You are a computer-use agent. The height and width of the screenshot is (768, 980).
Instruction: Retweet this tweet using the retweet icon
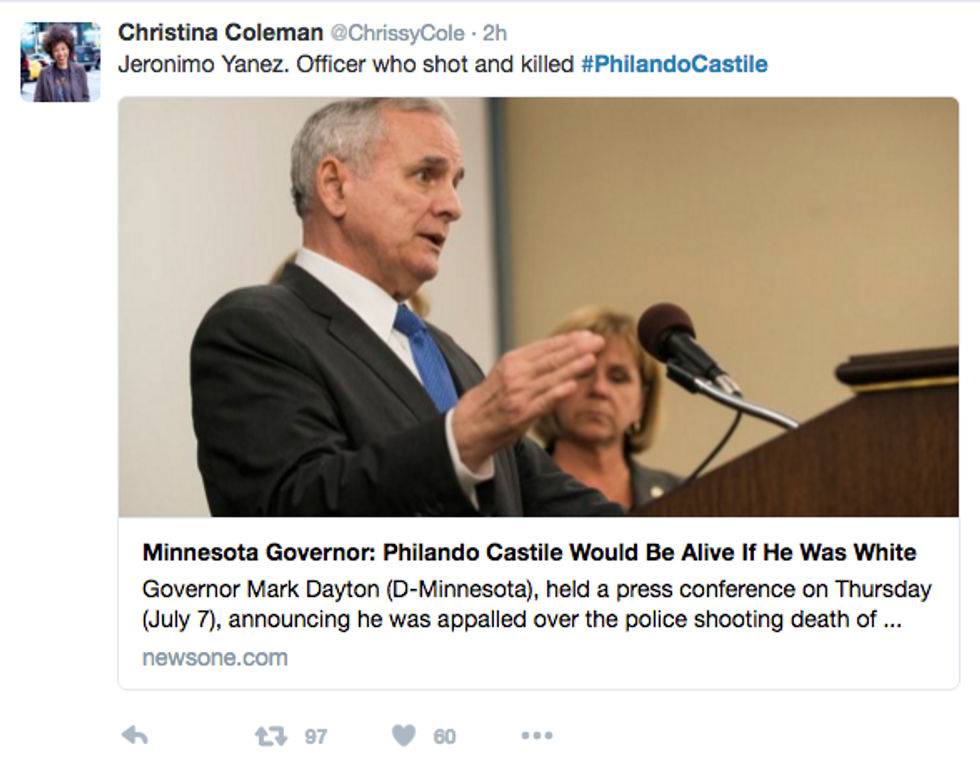[x=270, y=737]
